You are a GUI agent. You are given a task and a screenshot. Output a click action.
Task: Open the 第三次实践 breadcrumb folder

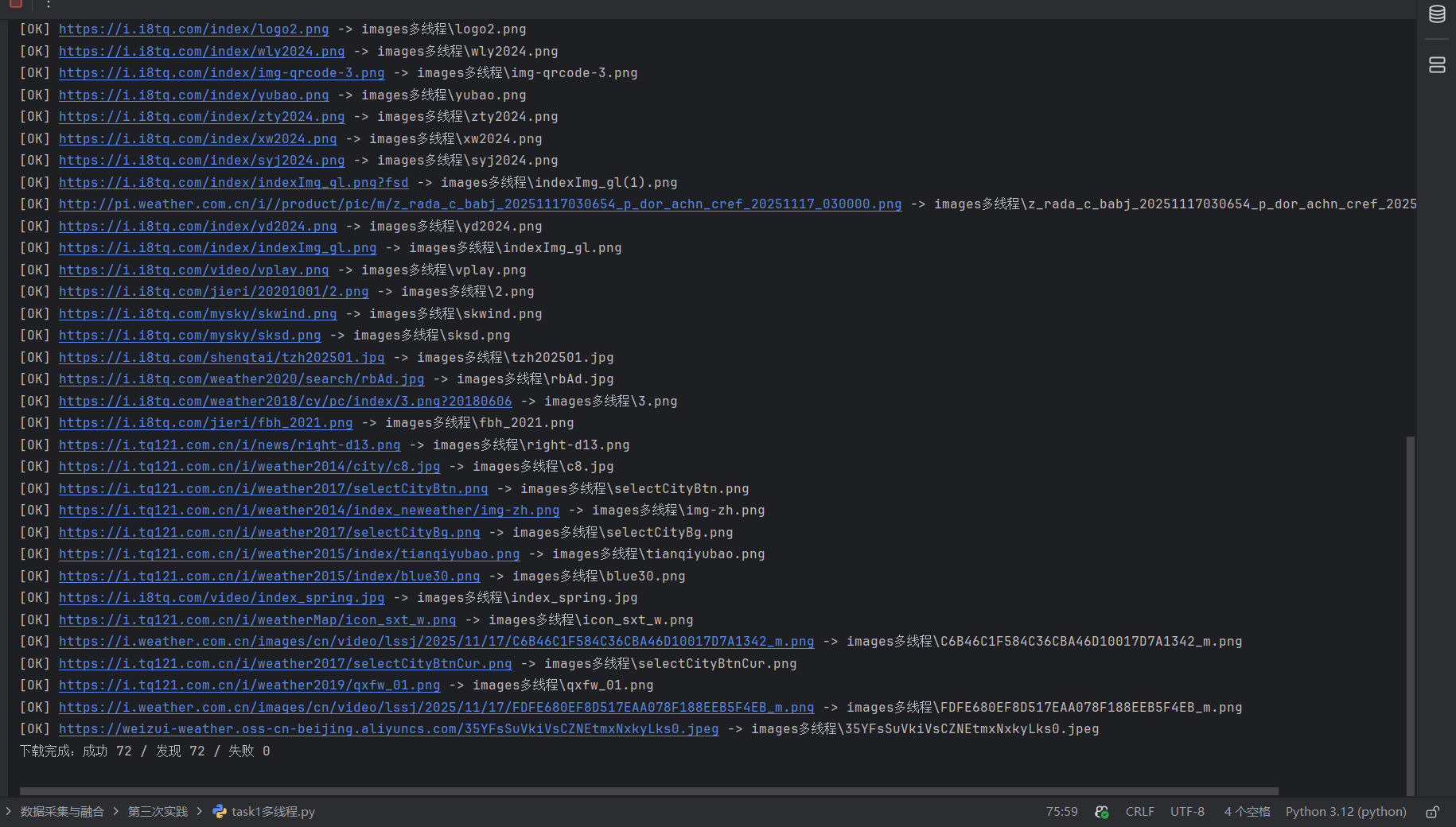pos(158,812)
